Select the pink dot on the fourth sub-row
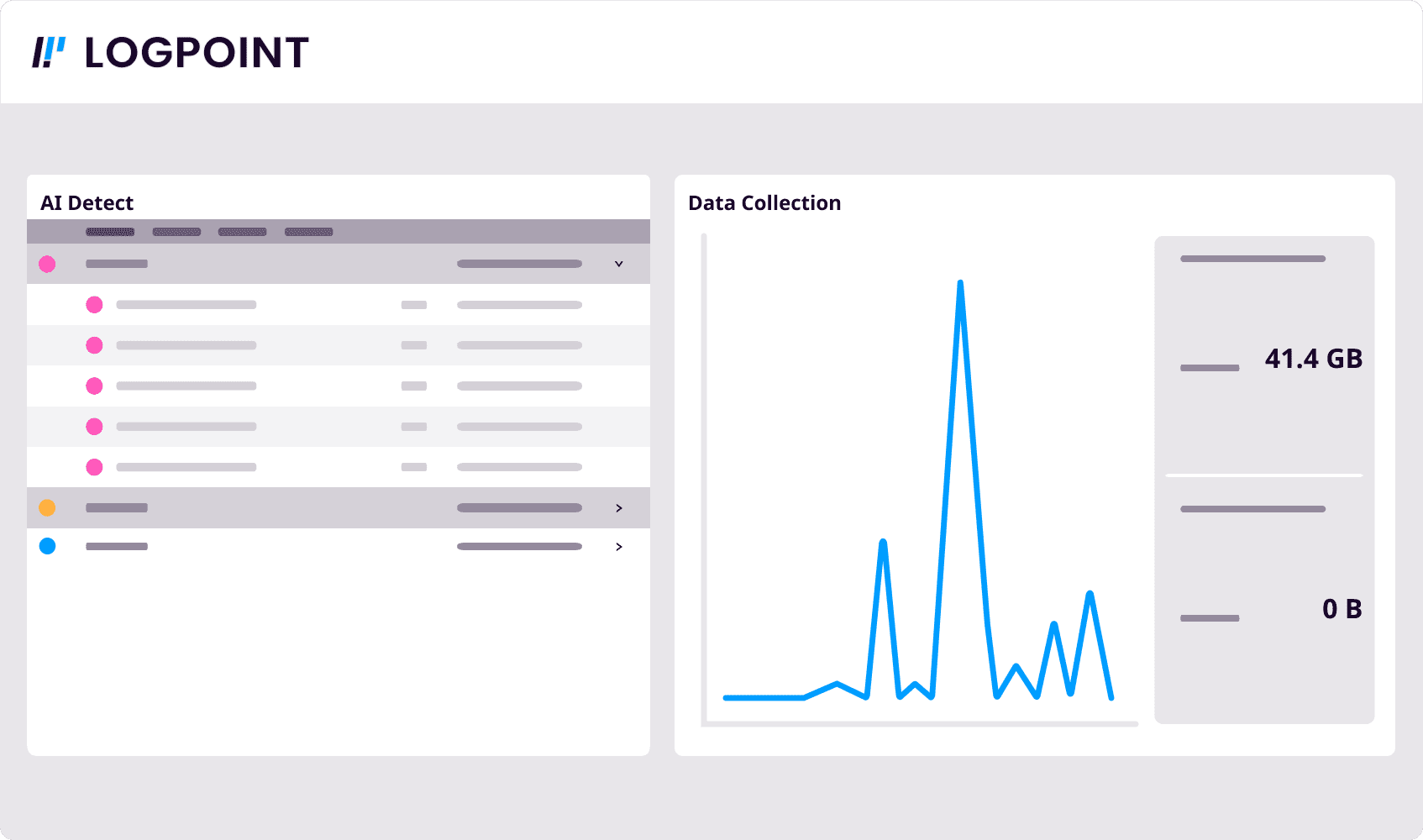This screenshot has width=1423, height=840. pyautogui.click(x=94, y=427)
